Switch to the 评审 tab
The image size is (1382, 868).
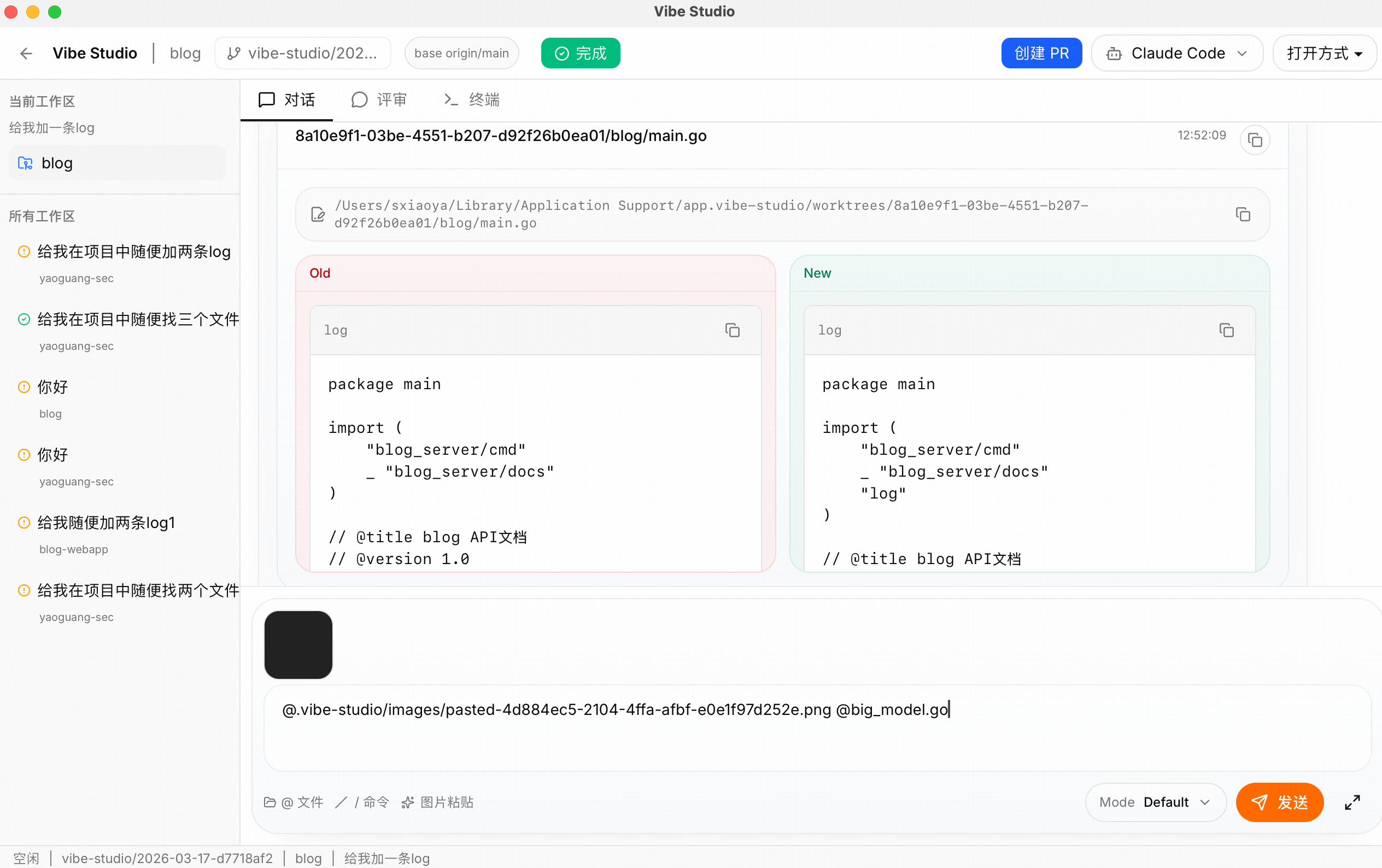click(x=379, y=100)
